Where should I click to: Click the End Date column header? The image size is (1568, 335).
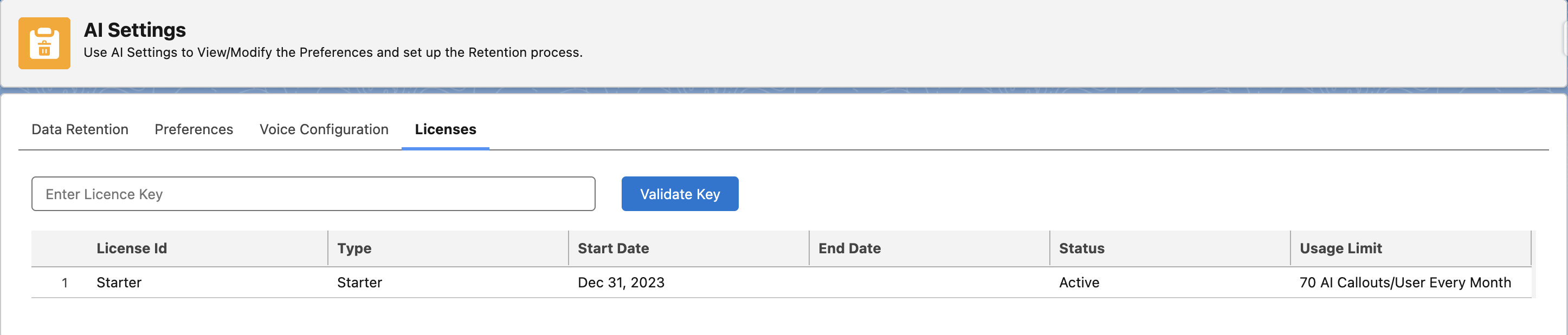849,248
